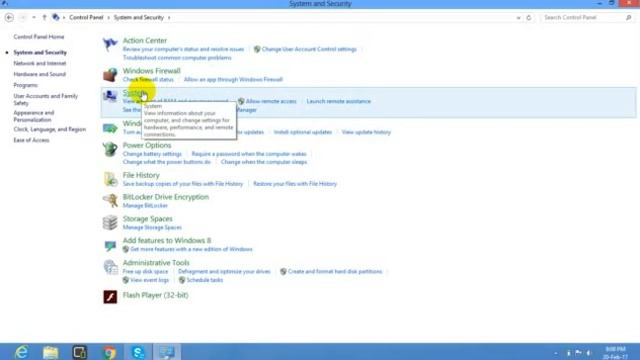Click Manage BitLocker link
This screenshot has width=640, height=360.
click(145, 206)
